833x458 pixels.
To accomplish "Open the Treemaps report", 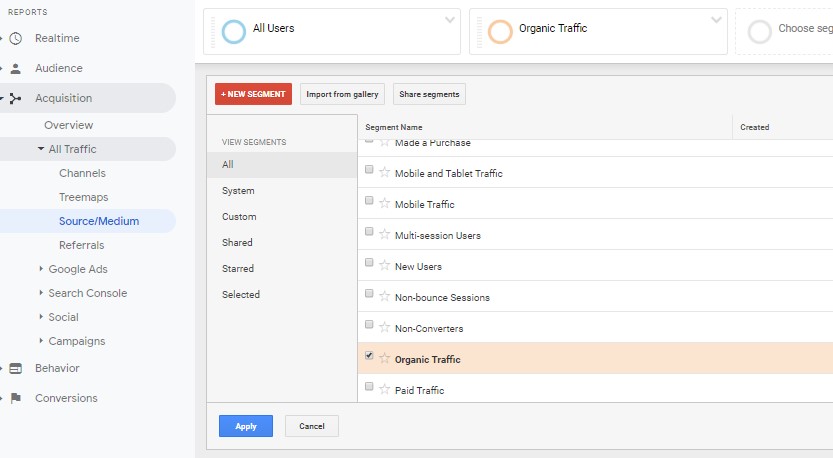I will [83, 197].
